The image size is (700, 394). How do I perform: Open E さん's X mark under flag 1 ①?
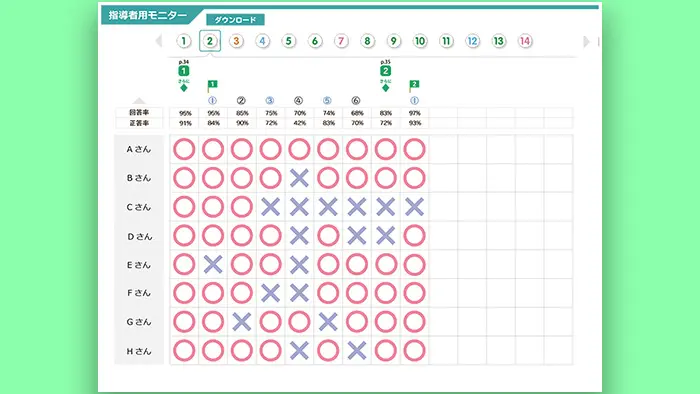click(x=213, y=265)
